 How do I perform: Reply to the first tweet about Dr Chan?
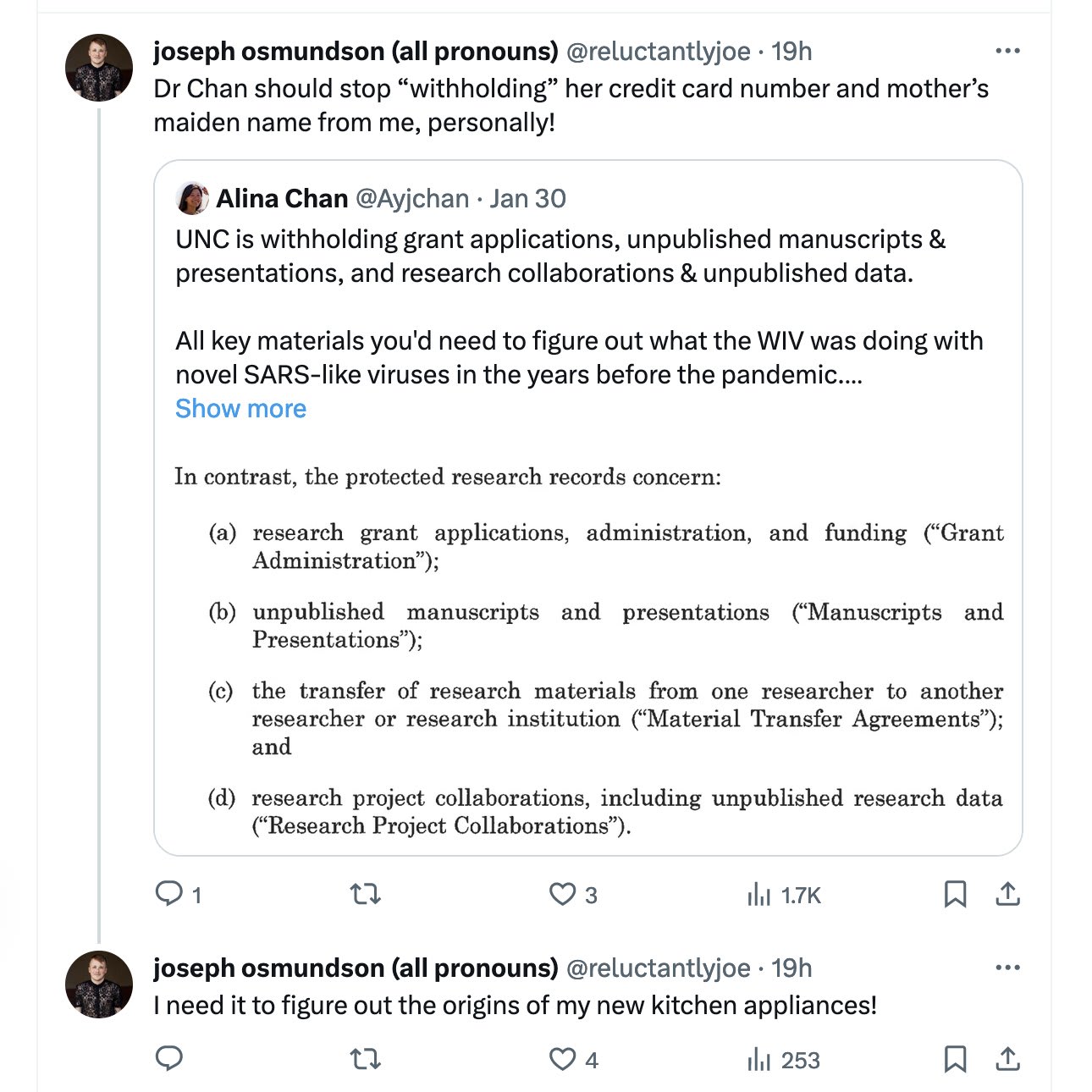coord(169,894)
